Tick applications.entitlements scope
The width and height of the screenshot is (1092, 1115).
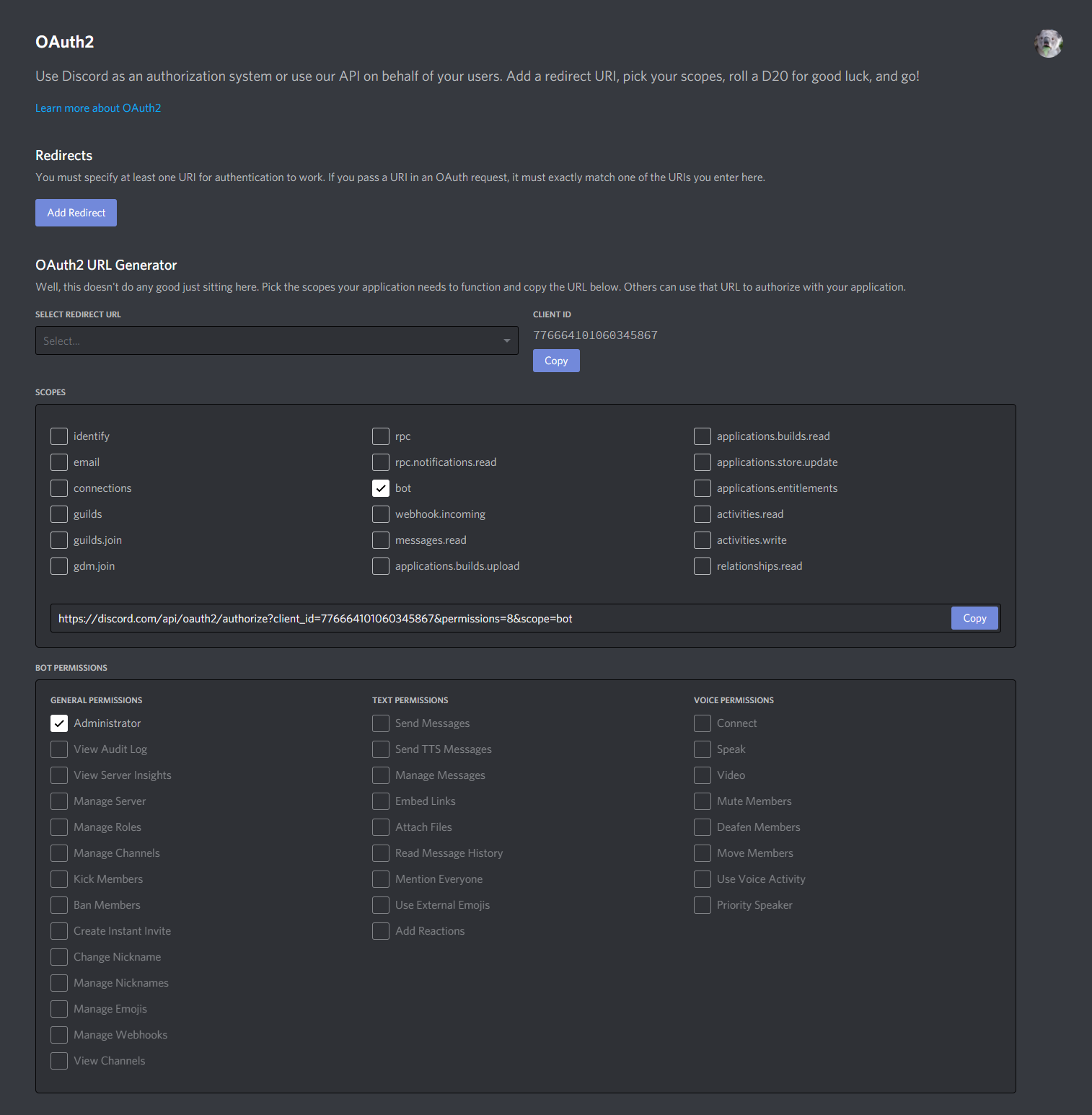pos(703,488)
